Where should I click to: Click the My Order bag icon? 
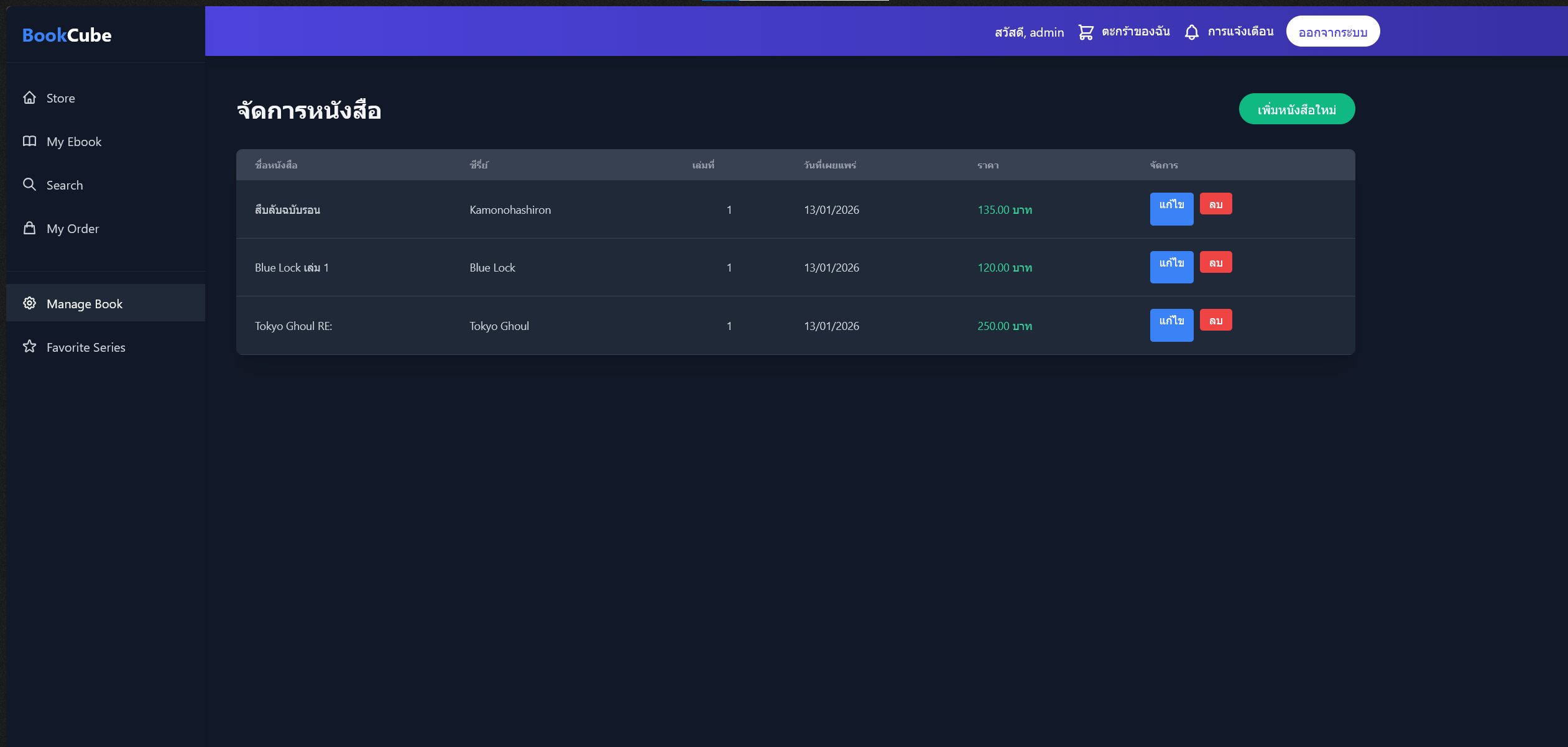[29, 228]
